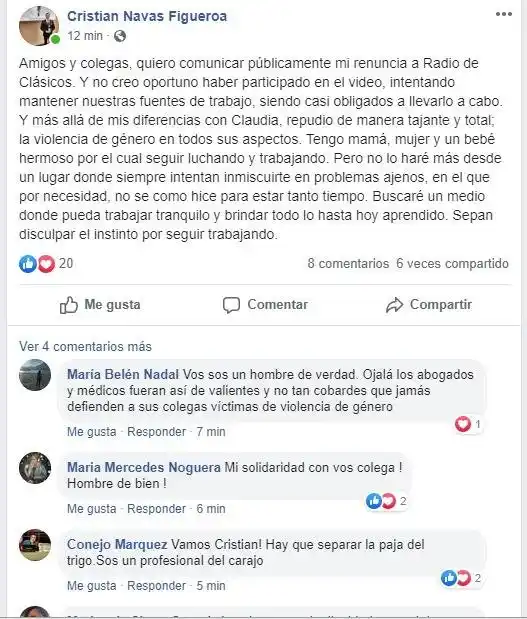Open Conejo Marquez profile name
This screenshot has width=527, height=619.
[x=117, y=544]
